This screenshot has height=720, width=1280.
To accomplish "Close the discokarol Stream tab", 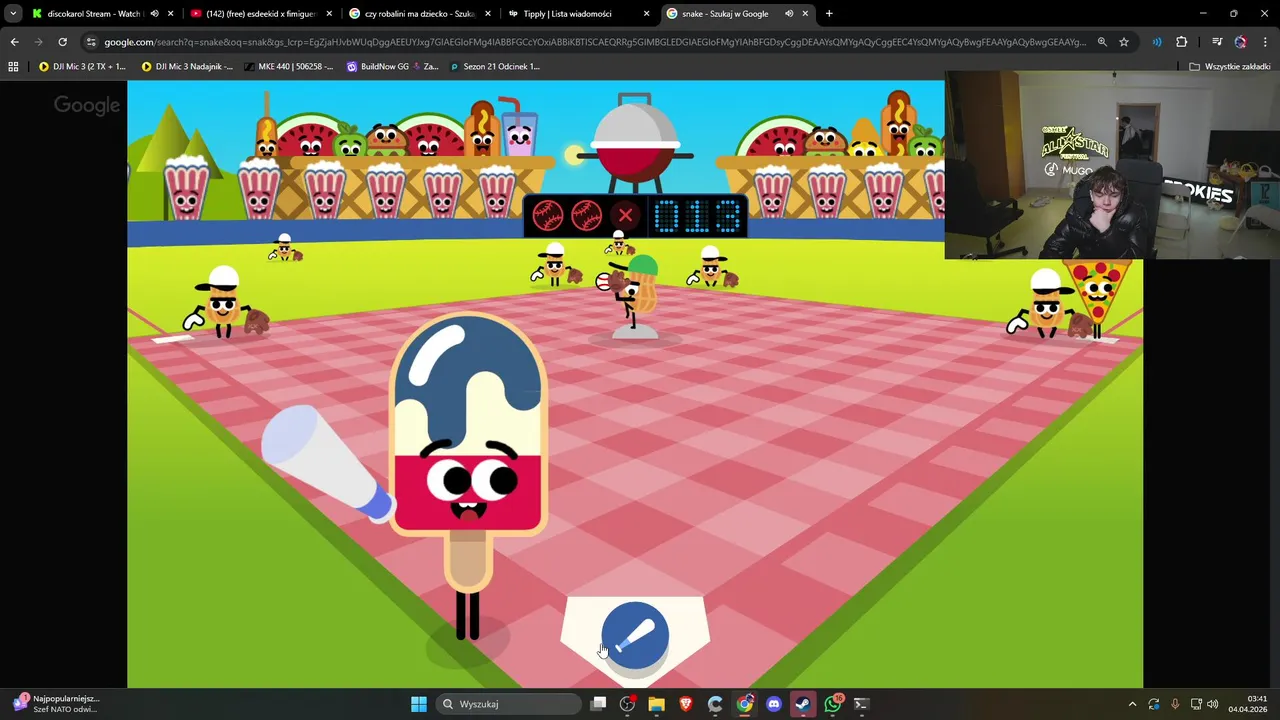I will click(x=171, y=14).
